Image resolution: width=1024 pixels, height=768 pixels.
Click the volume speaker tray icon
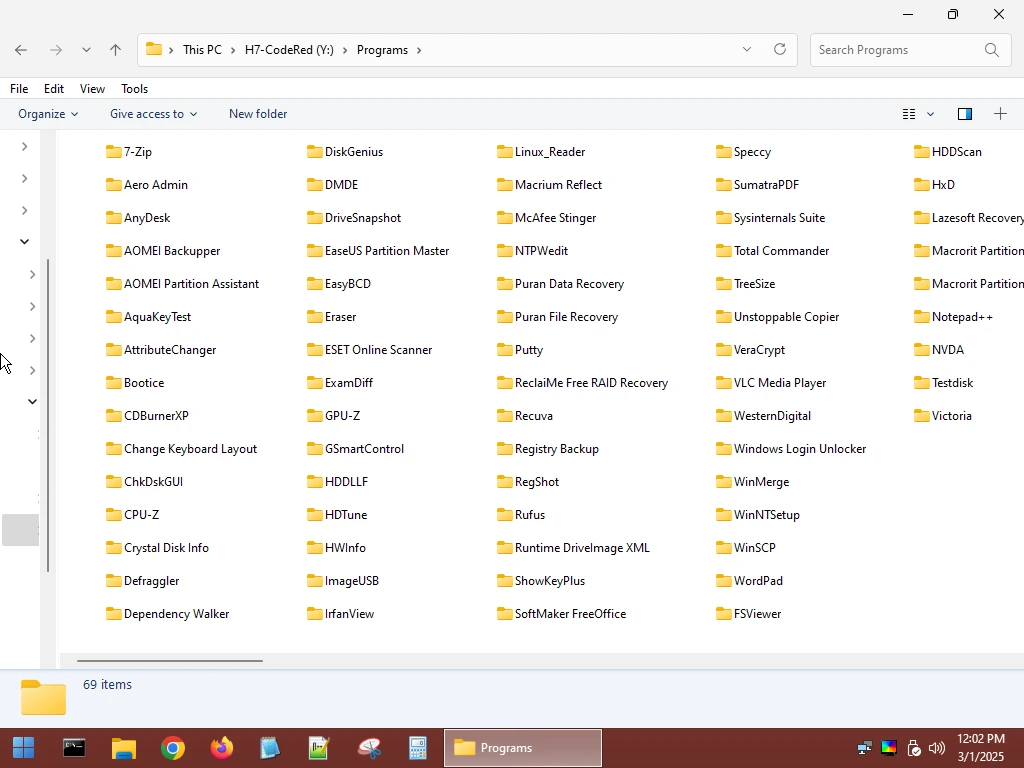pyautogui.click(x=936, y=748)
